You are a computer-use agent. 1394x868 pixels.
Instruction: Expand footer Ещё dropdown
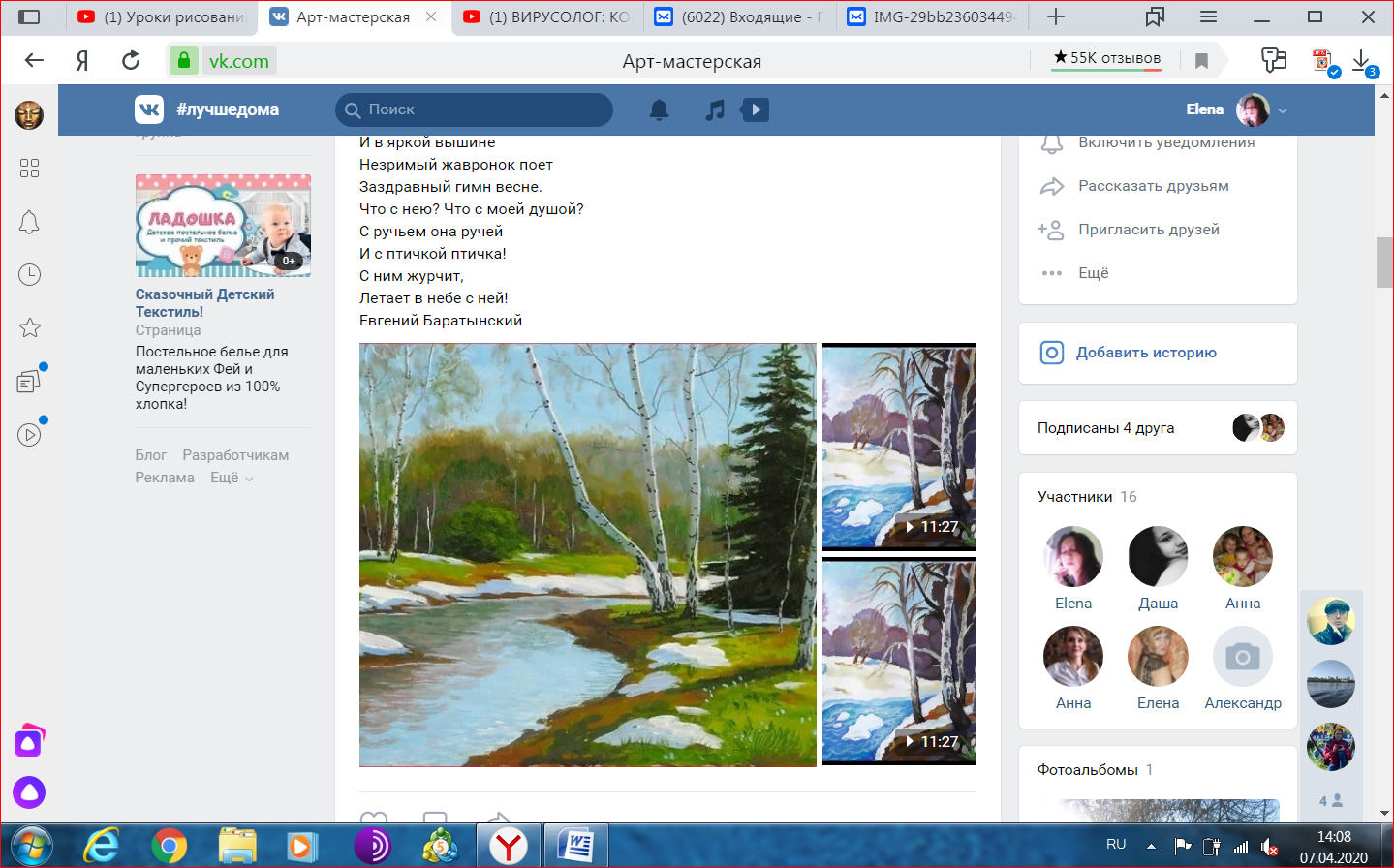coord(232,478)
